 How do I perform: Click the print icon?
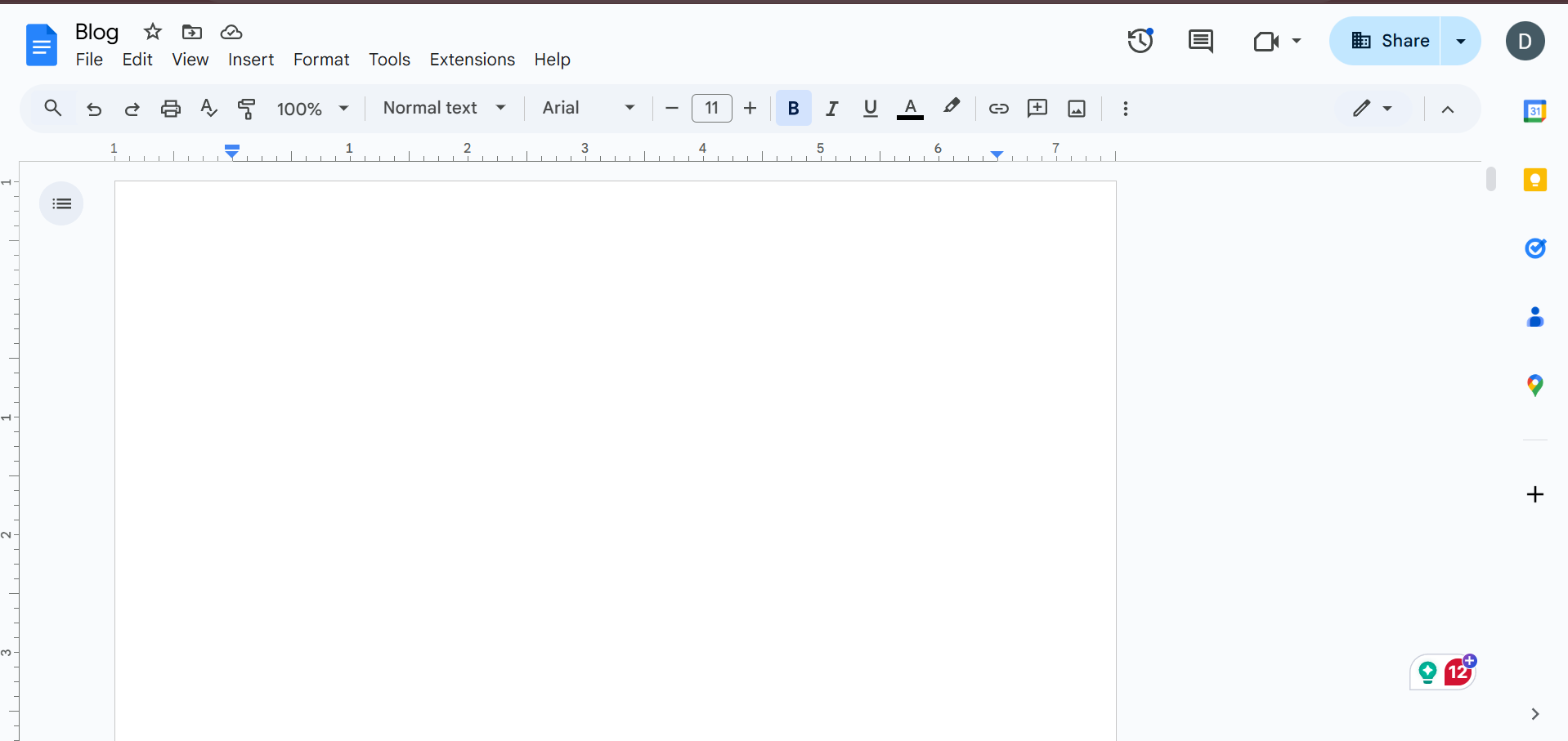pyautogui.click(x=170, y=108)
